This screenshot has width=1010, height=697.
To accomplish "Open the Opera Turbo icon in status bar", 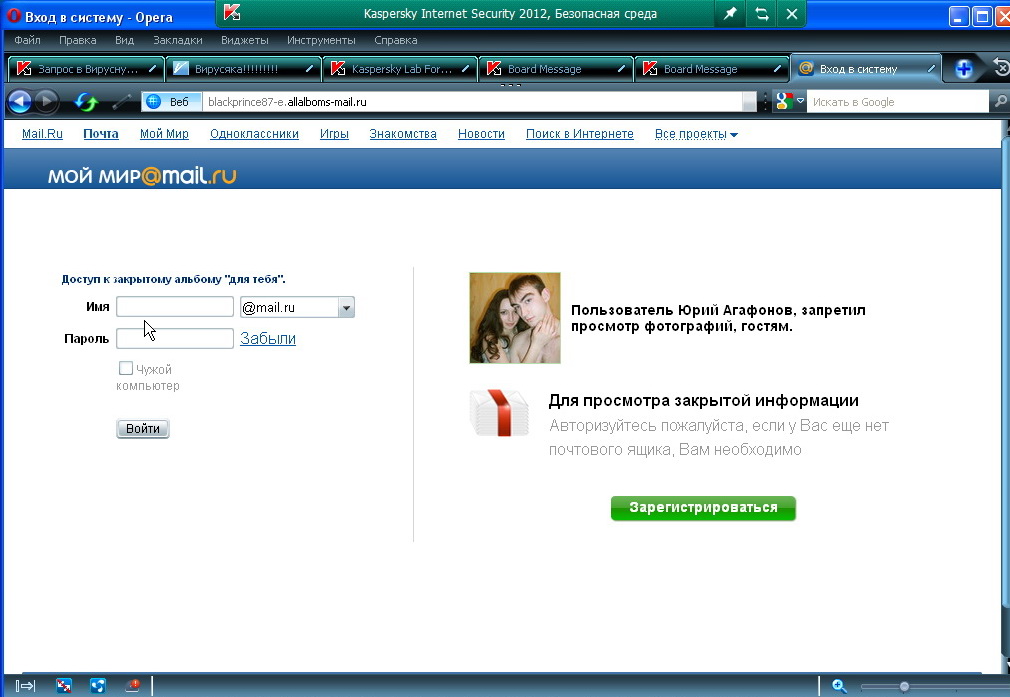I will (133, 685).
